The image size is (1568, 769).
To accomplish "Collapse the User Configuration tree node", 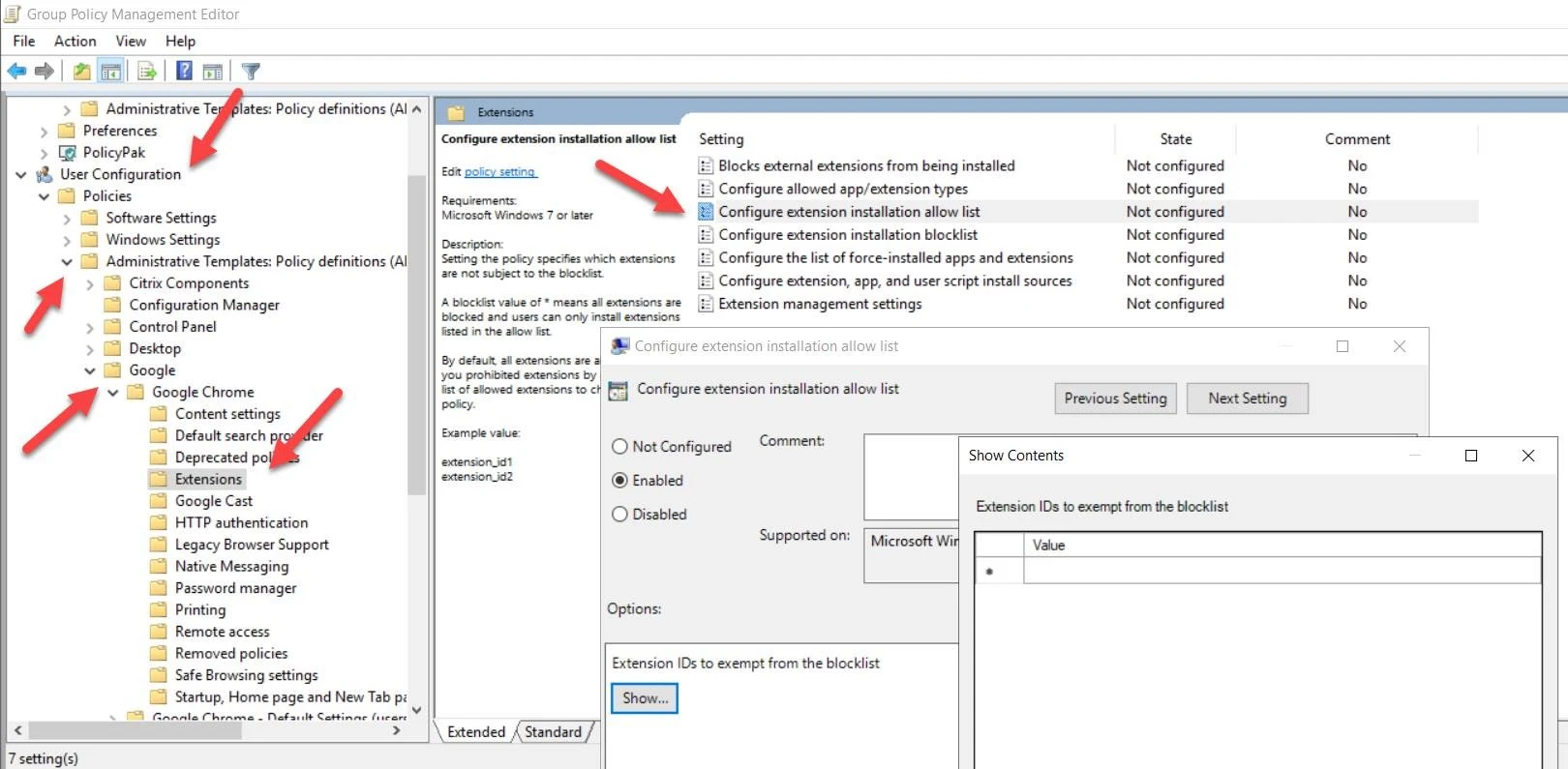I will (21, 175).
